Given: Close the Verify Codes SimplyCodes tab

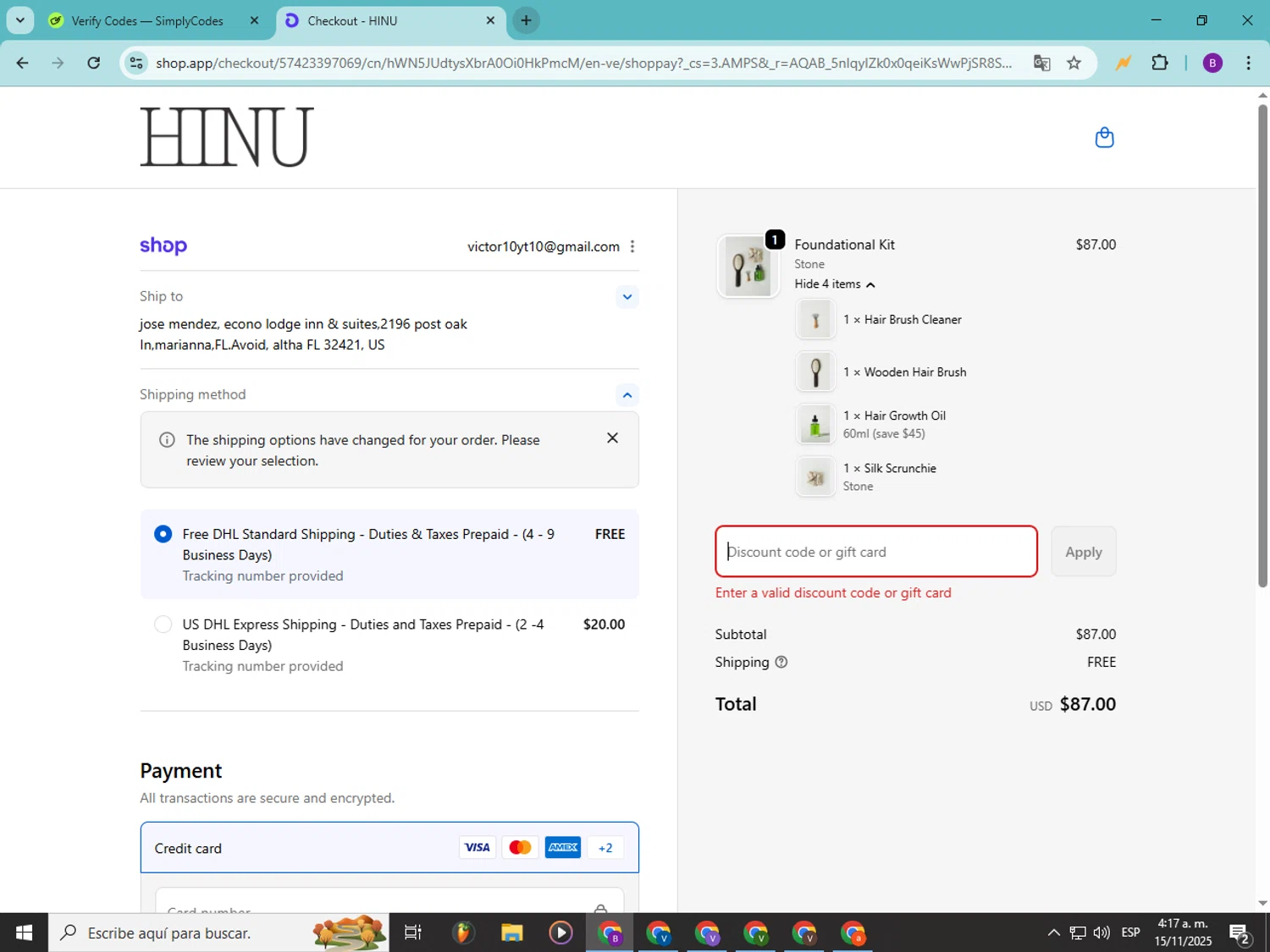Looking at the screenshot, I should pyautogui.click(x=254, y=20).
